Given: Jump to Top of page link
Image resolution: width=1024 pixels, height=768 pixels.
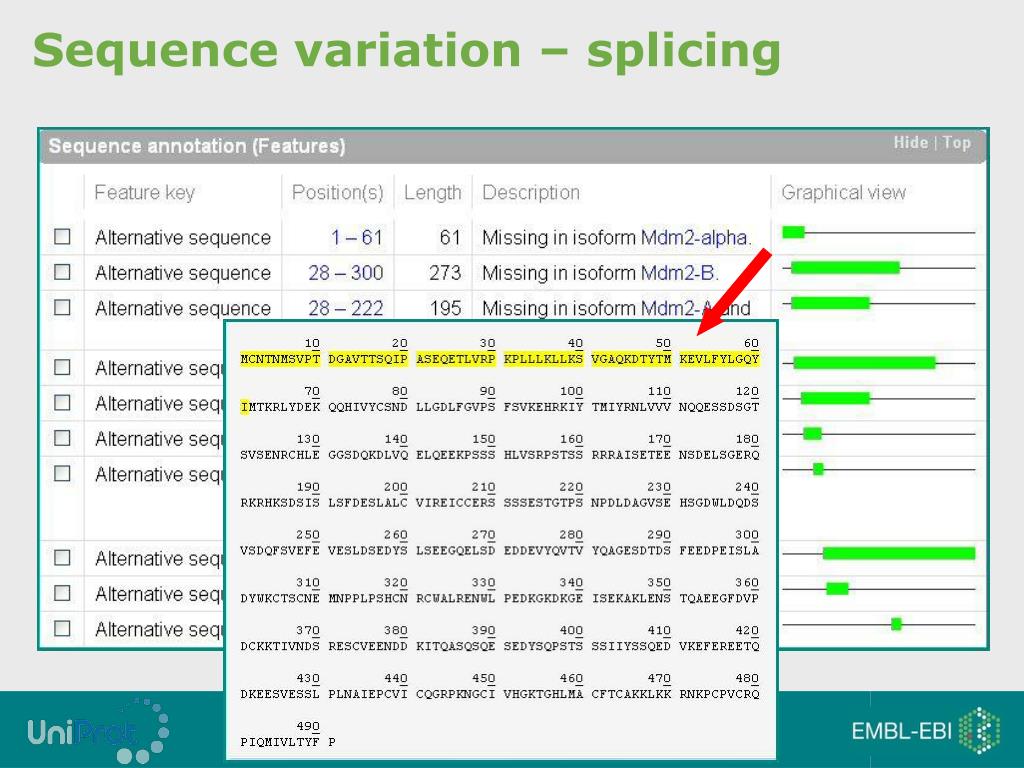Looking at the screenshot, I should click(x=956, y=142).
